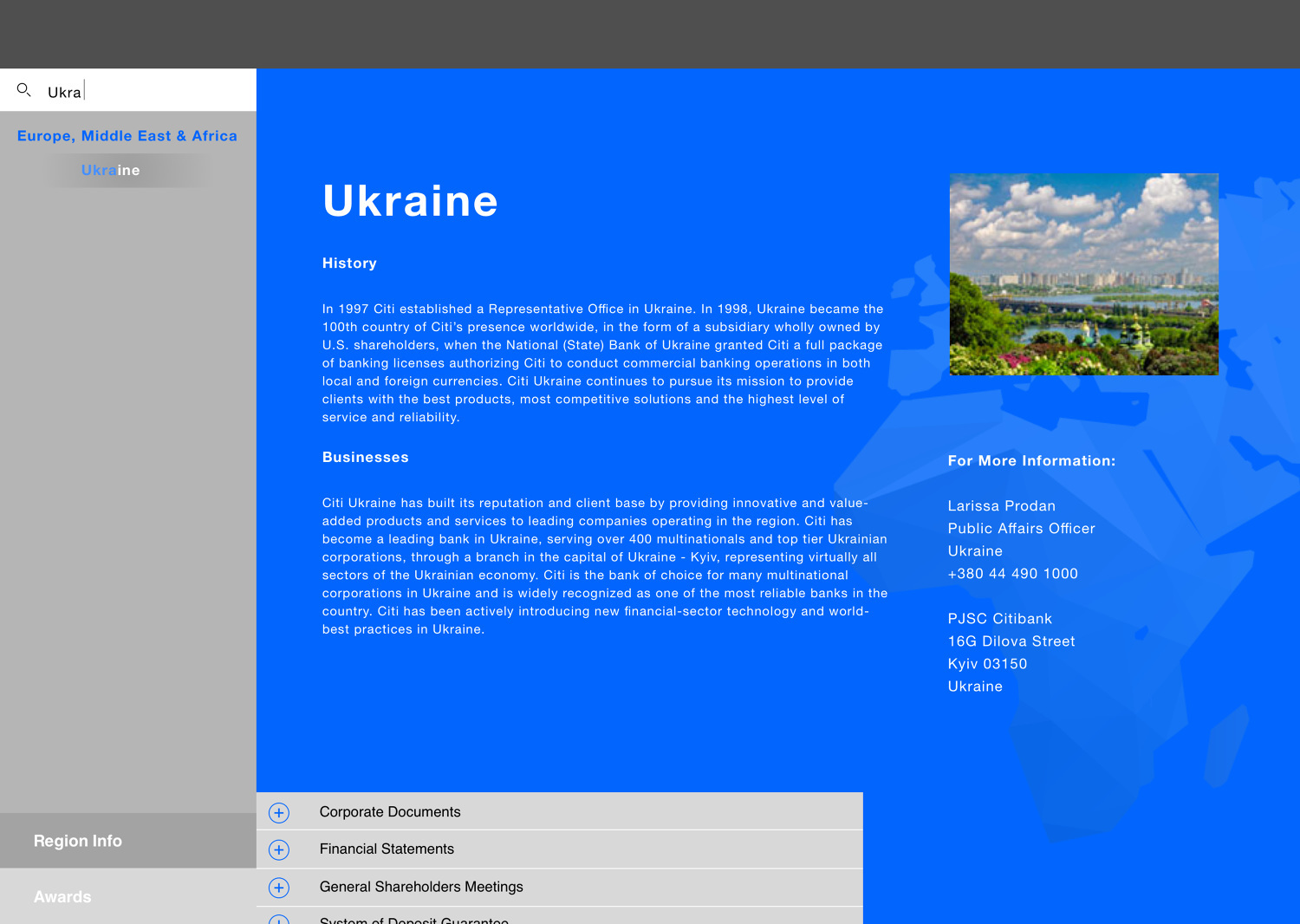Expand Corporate Documents with plus icon
Image resolution: width=1300 pixels, height=924 pixels.
279,812
